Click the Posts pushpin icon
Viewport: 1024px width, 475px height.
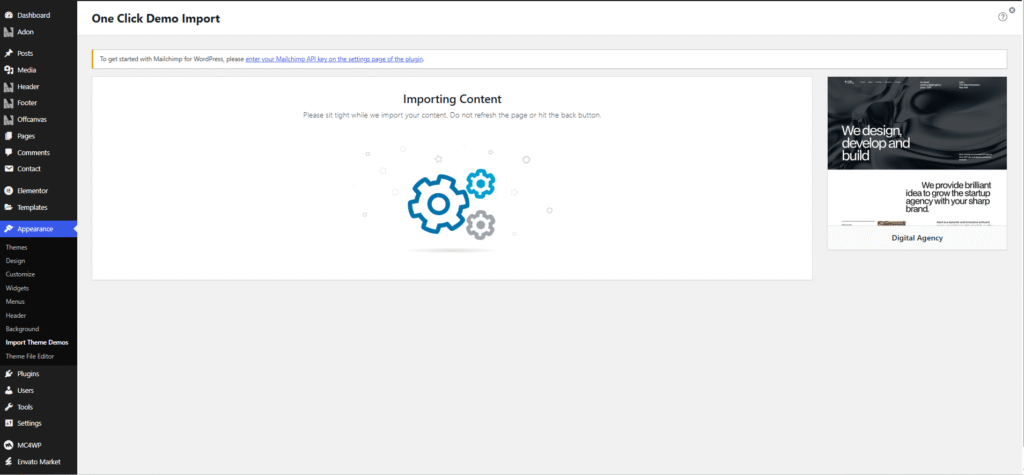(8, 54)
